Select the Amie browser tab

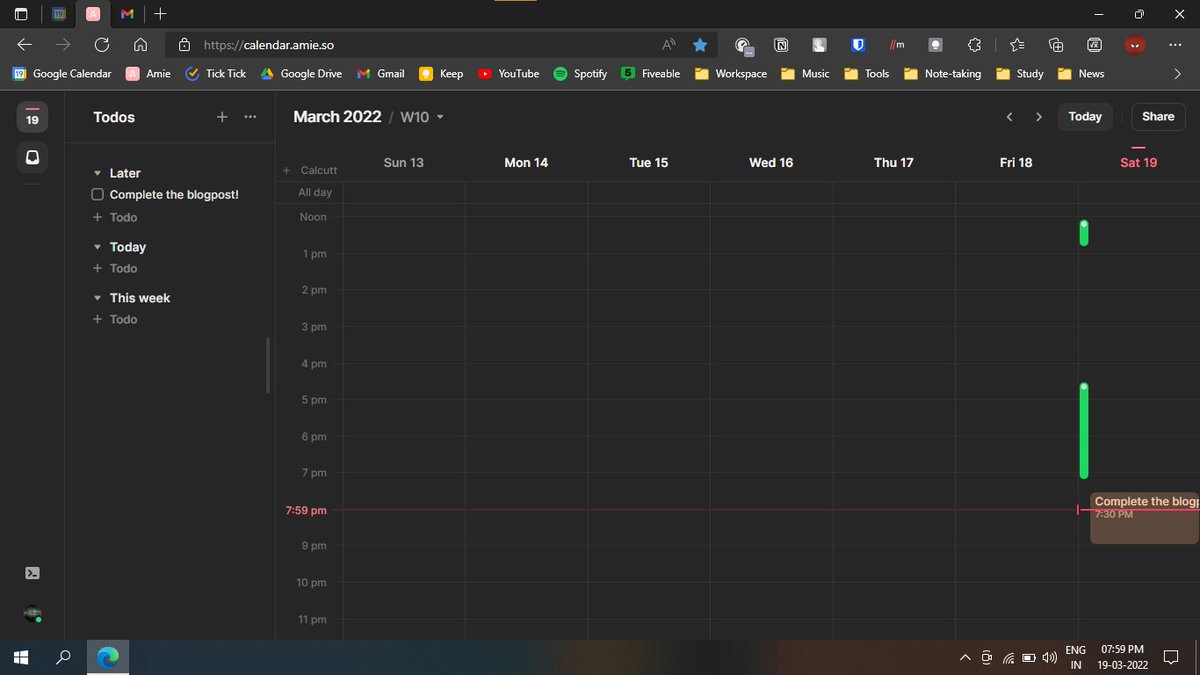point(92,14)
